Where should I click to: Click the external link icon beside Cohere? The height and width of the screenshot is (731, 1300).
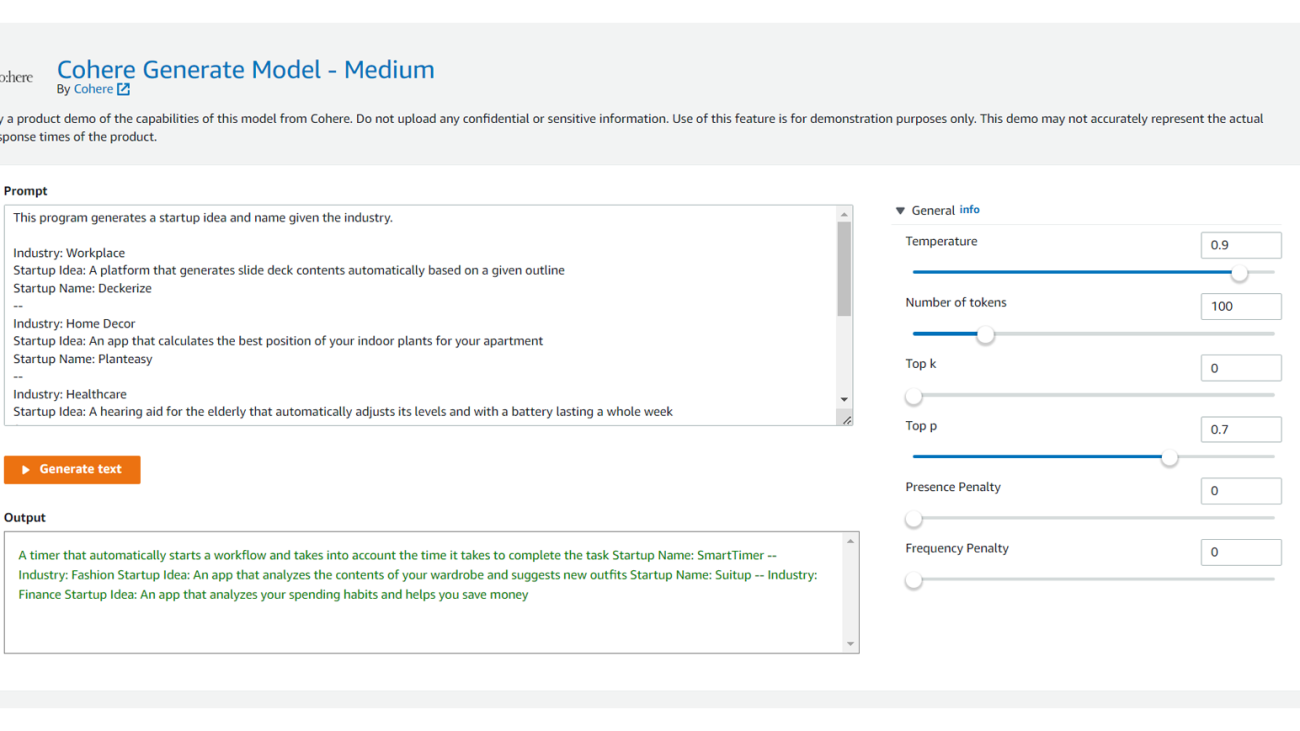pyautogui.click(x=123, y=89)
